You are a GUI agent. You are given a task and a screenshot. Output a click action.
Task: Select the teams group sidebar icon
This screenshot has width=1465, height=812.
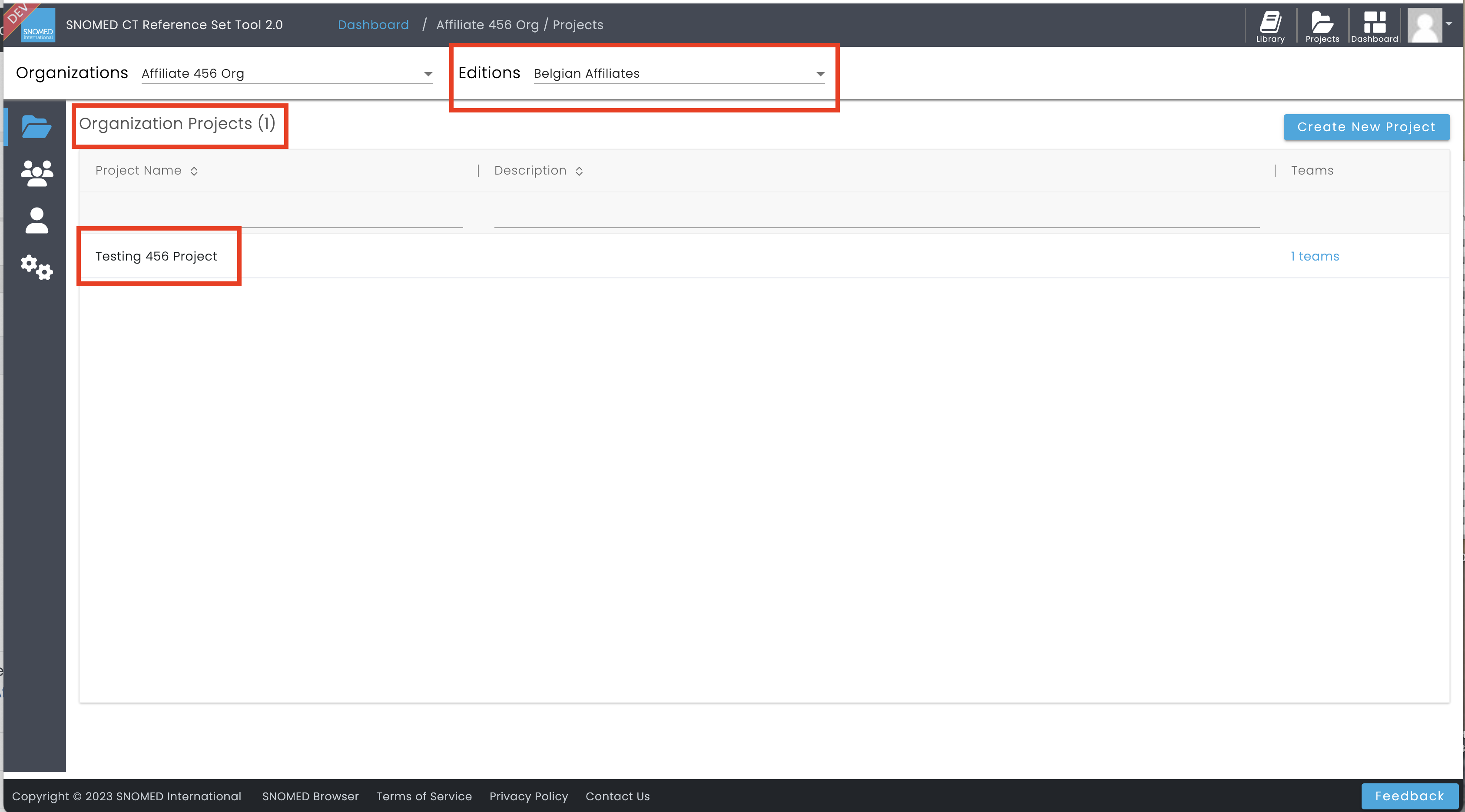point(37,173)
